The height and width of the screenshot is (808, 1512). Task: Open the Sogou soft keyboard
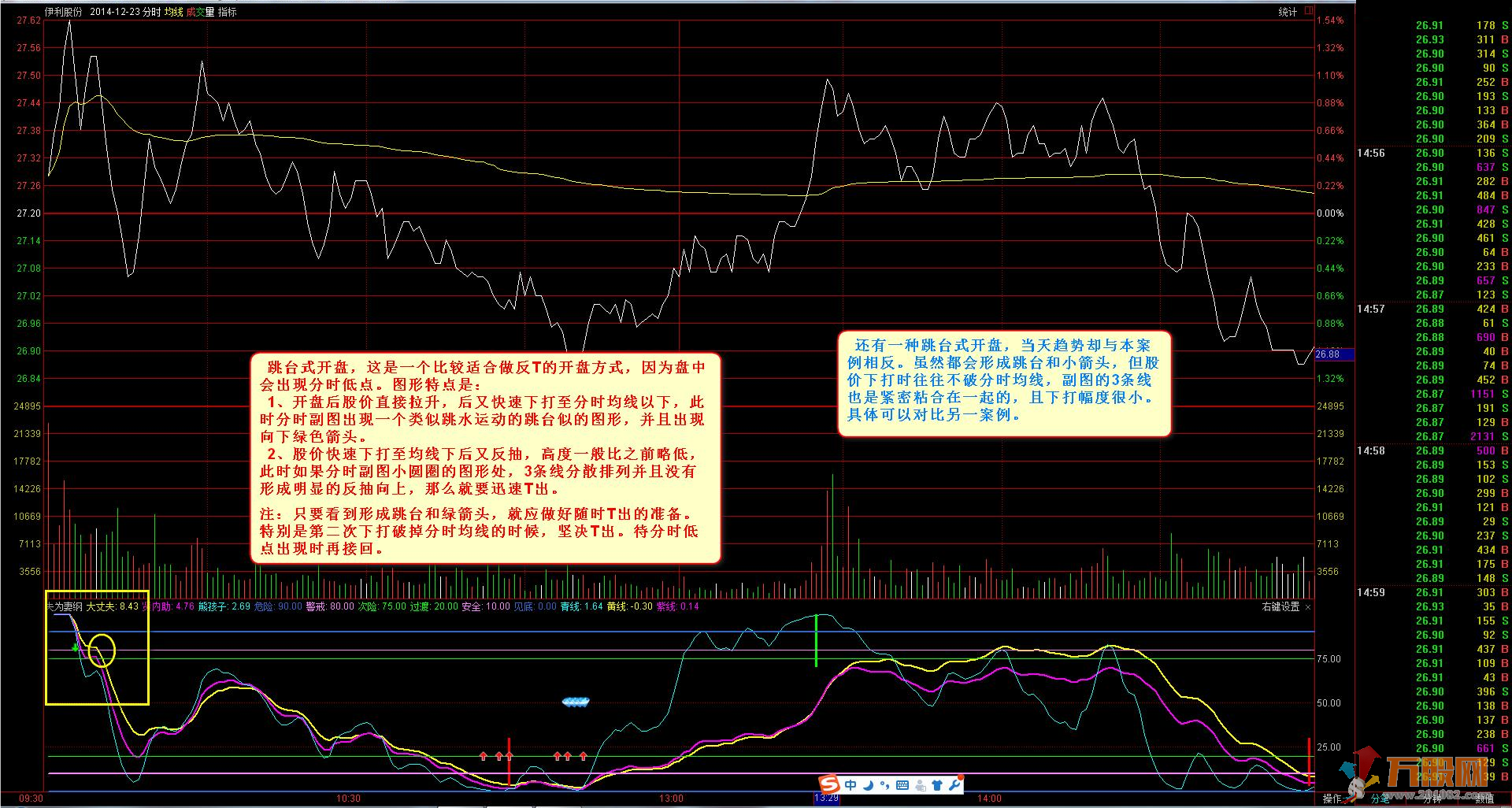(x=902, y=785)
